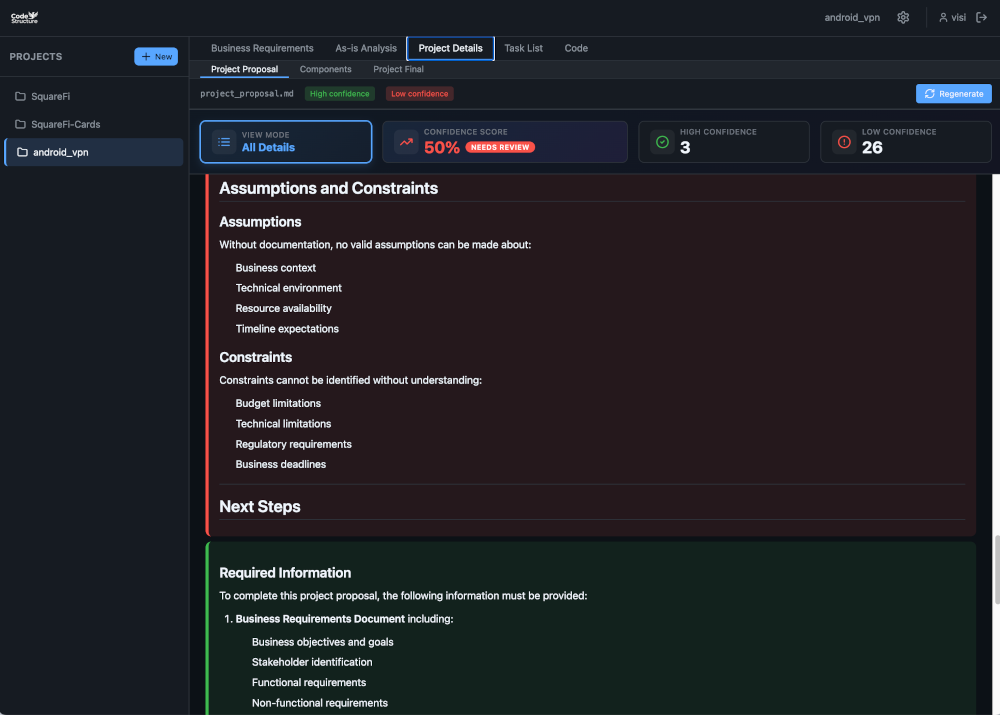Open the Components sub-tab
Viewport: 1000px width, 715px height.
click(325, 69)
